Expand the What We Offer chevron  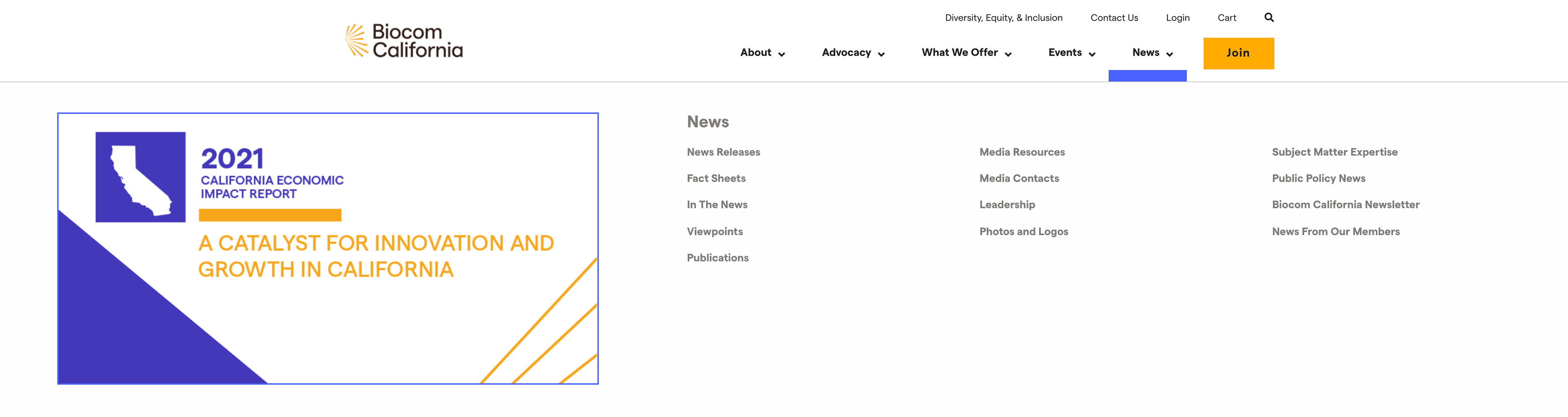[x=1008, y=54]
